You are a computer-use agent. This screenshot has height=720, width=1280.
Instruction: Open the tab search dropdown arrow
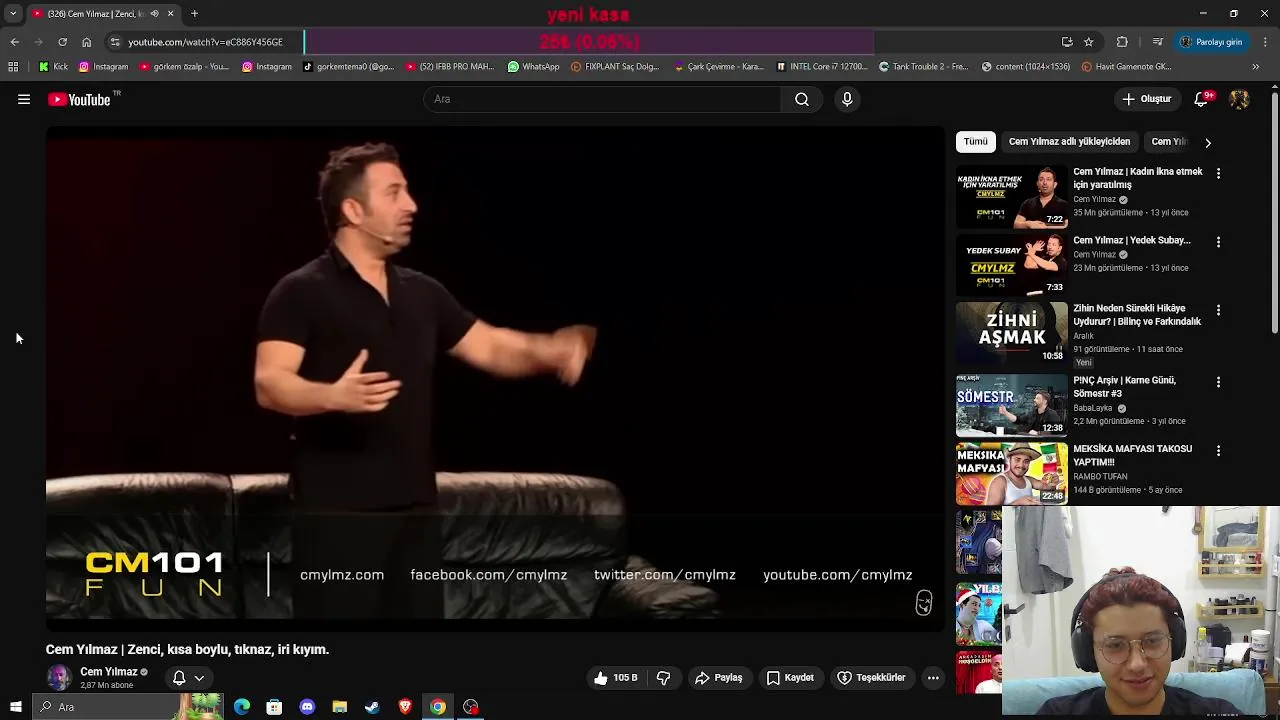click(13, 14)
